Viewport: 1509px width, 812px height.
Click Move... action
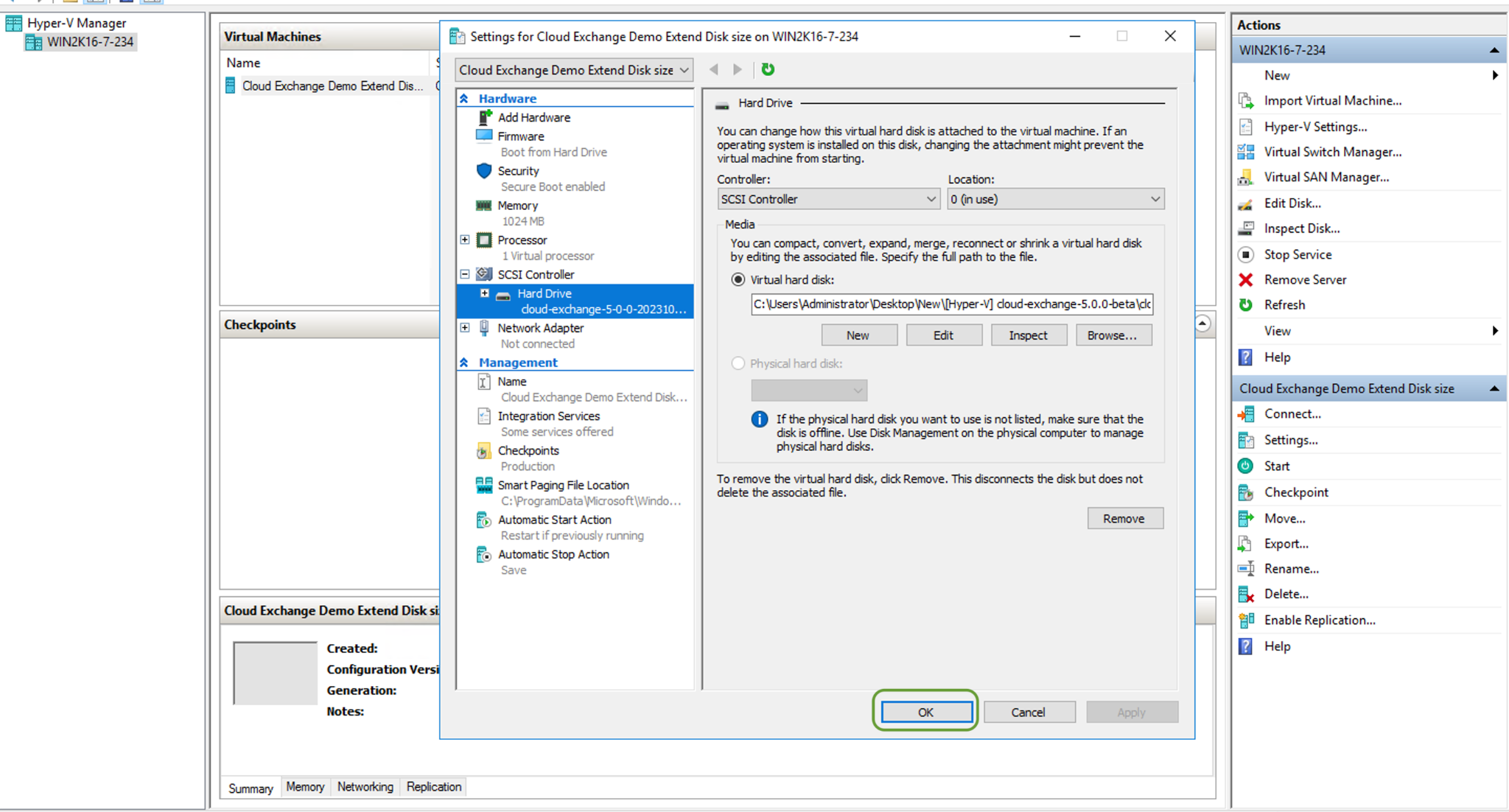point(1284,519)
